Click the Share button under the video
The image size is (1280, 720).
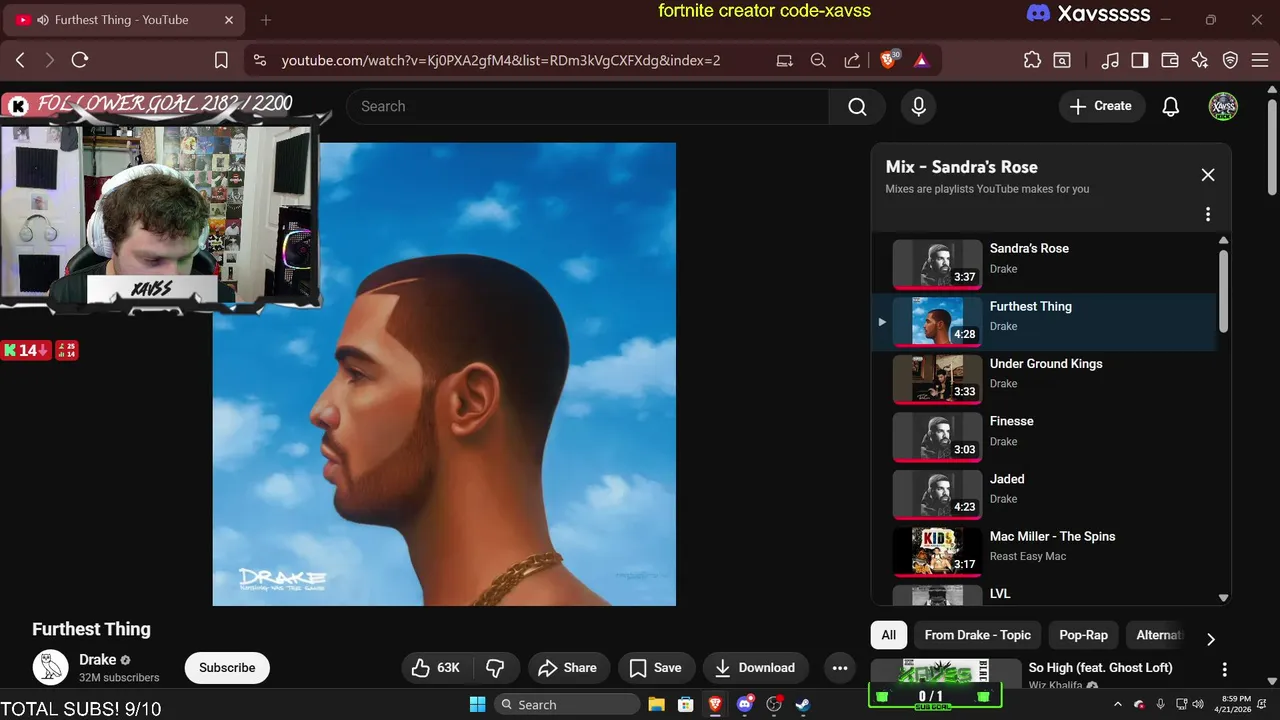pos(567,668)
